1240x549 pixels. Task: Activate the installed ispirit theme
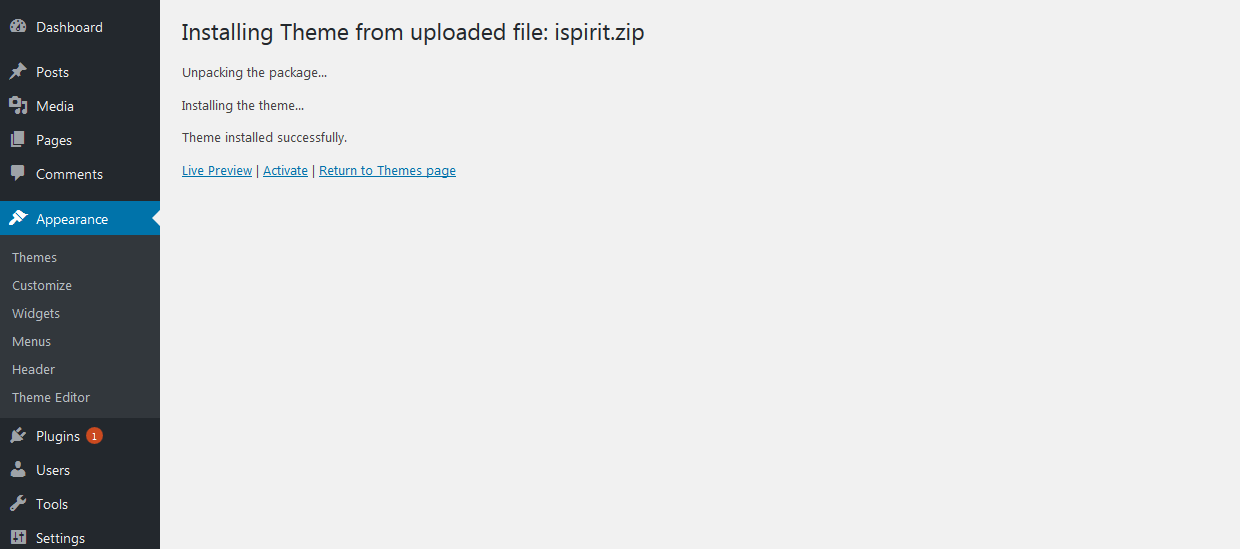pyautogui.click(x=285, y=171)
